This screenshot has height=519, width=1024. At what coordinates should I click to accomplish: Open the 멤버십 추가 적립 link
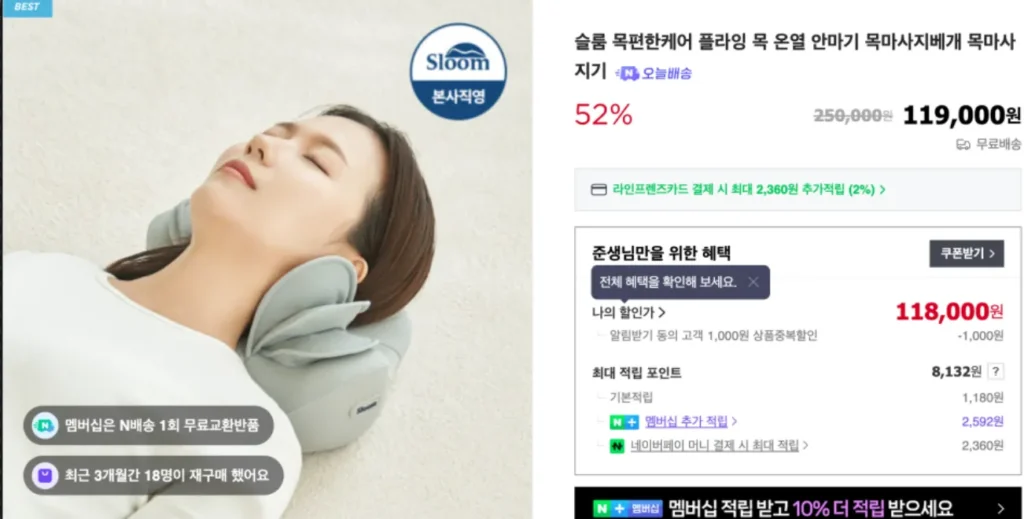click(686, 422)
